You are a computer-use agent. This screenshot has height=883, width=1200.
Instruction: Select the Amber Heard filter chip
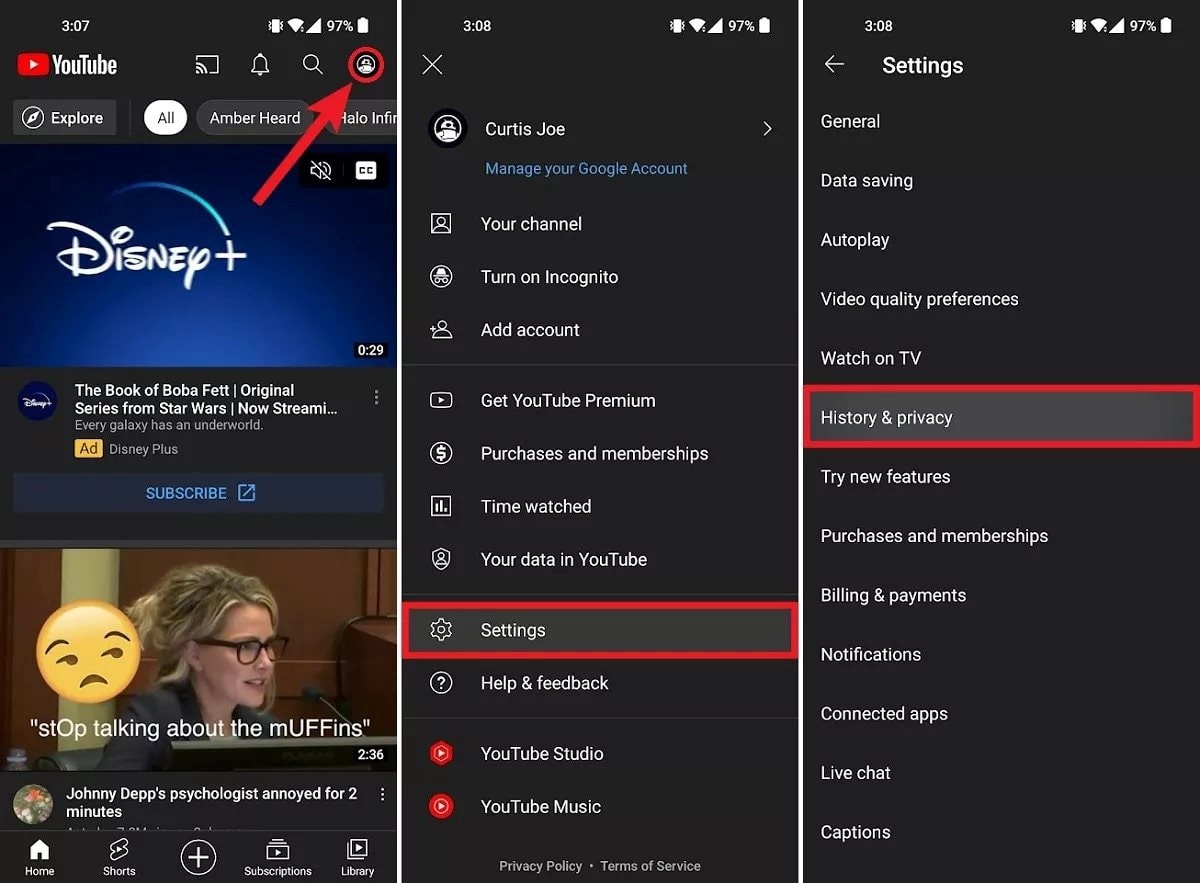(x=255, y=118)
